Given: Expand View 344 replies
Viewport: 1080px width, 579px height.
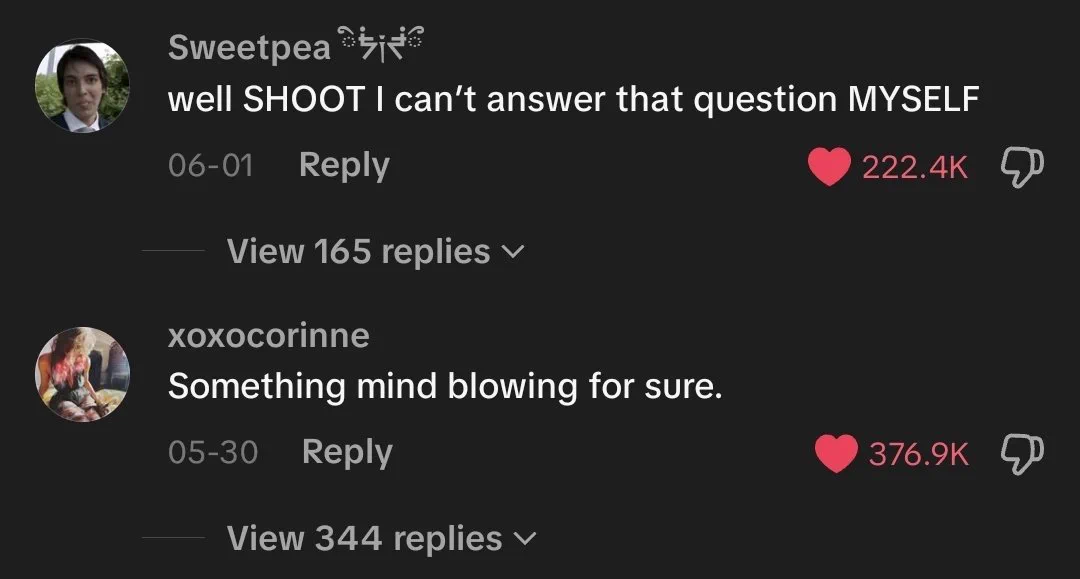Looking at the screenshot, I should point(381,538).
